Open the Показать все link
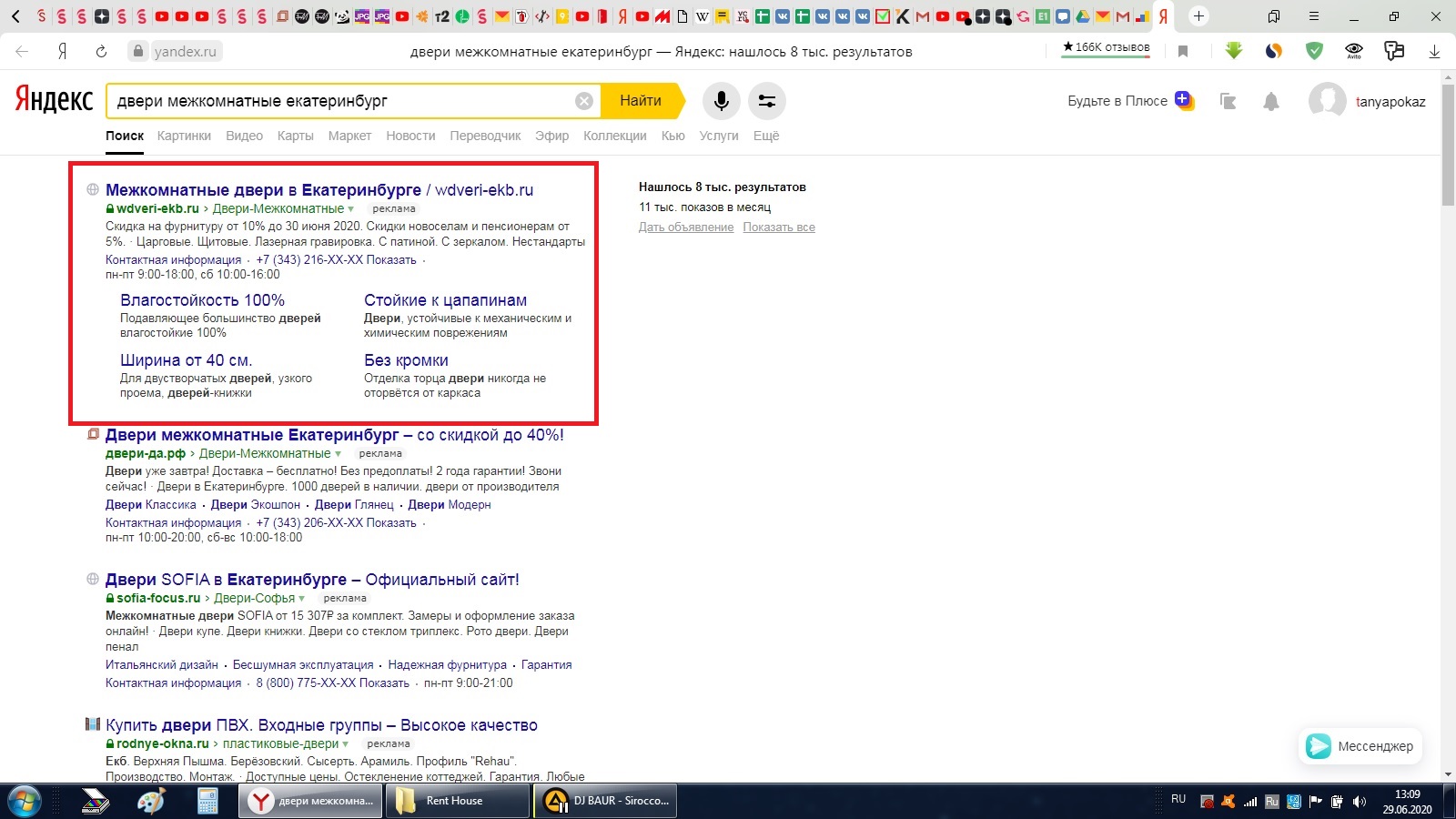Screen dimensions: 1456x819 tap(779, 227)
